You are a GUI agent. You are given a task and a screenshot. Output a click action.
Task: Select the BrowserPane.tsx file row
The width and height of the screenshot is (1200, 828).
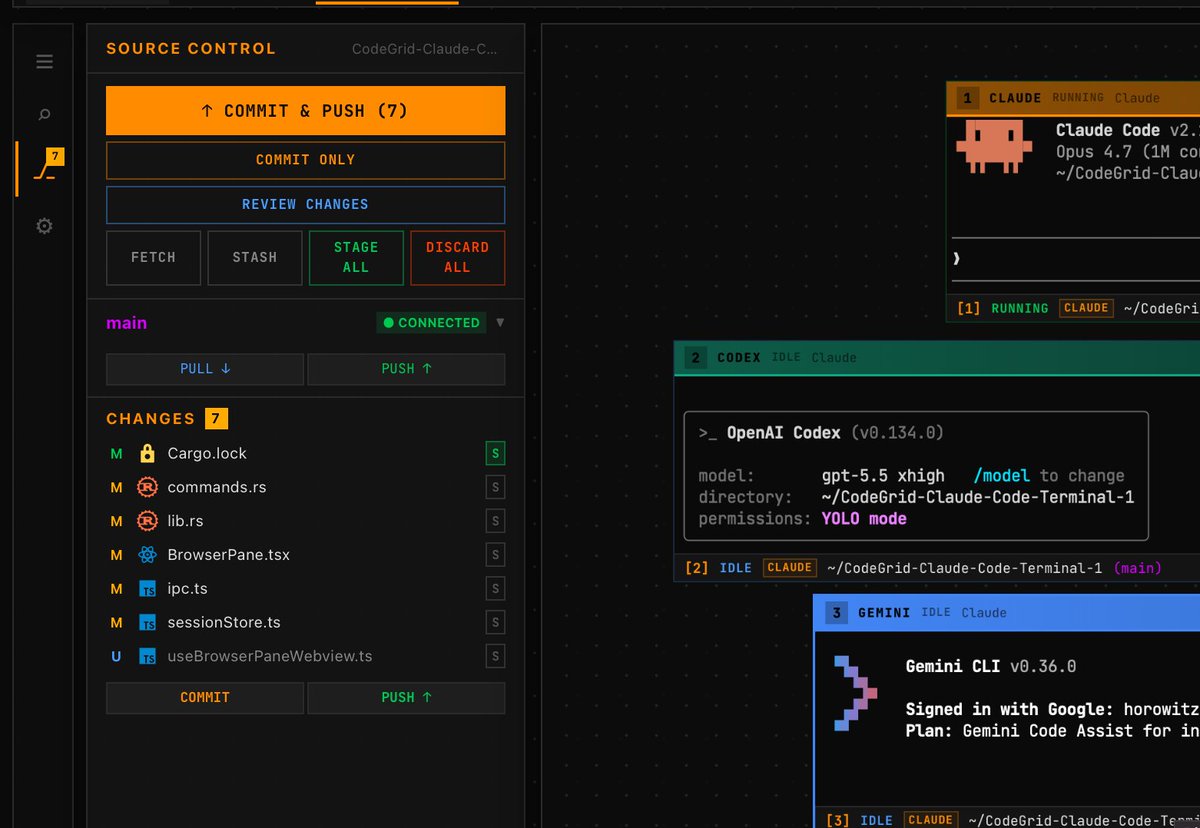point(305,555)
